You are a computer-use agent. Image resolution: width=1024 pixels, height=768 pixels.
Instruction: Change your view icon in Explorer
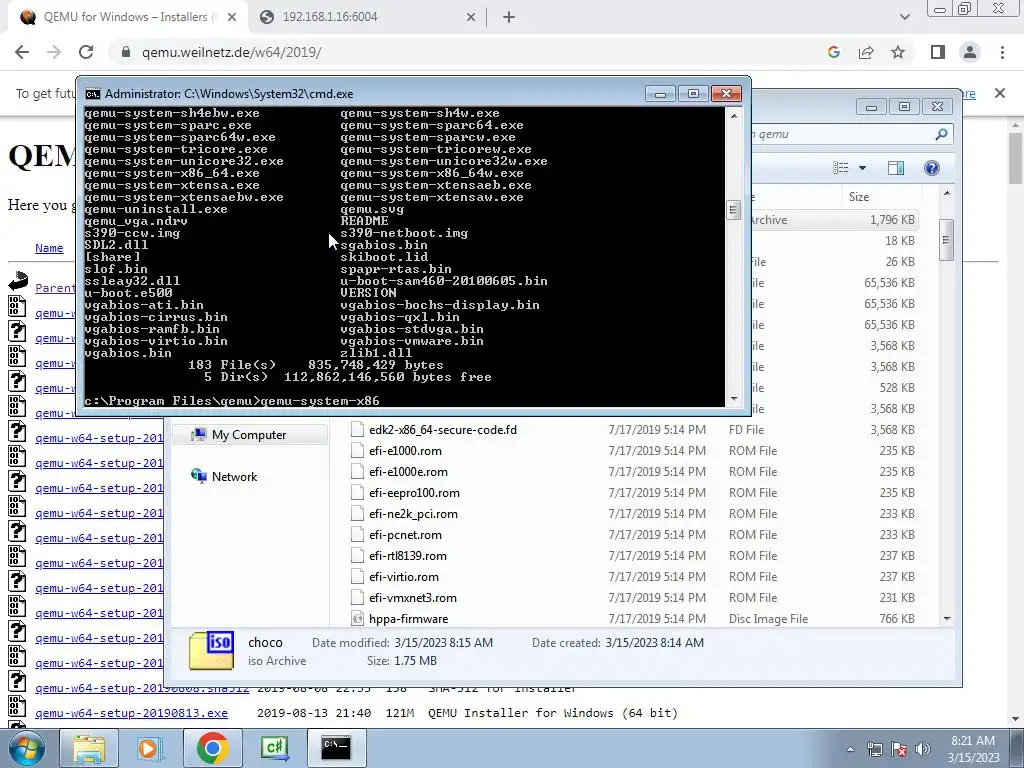tap(841, 168)
